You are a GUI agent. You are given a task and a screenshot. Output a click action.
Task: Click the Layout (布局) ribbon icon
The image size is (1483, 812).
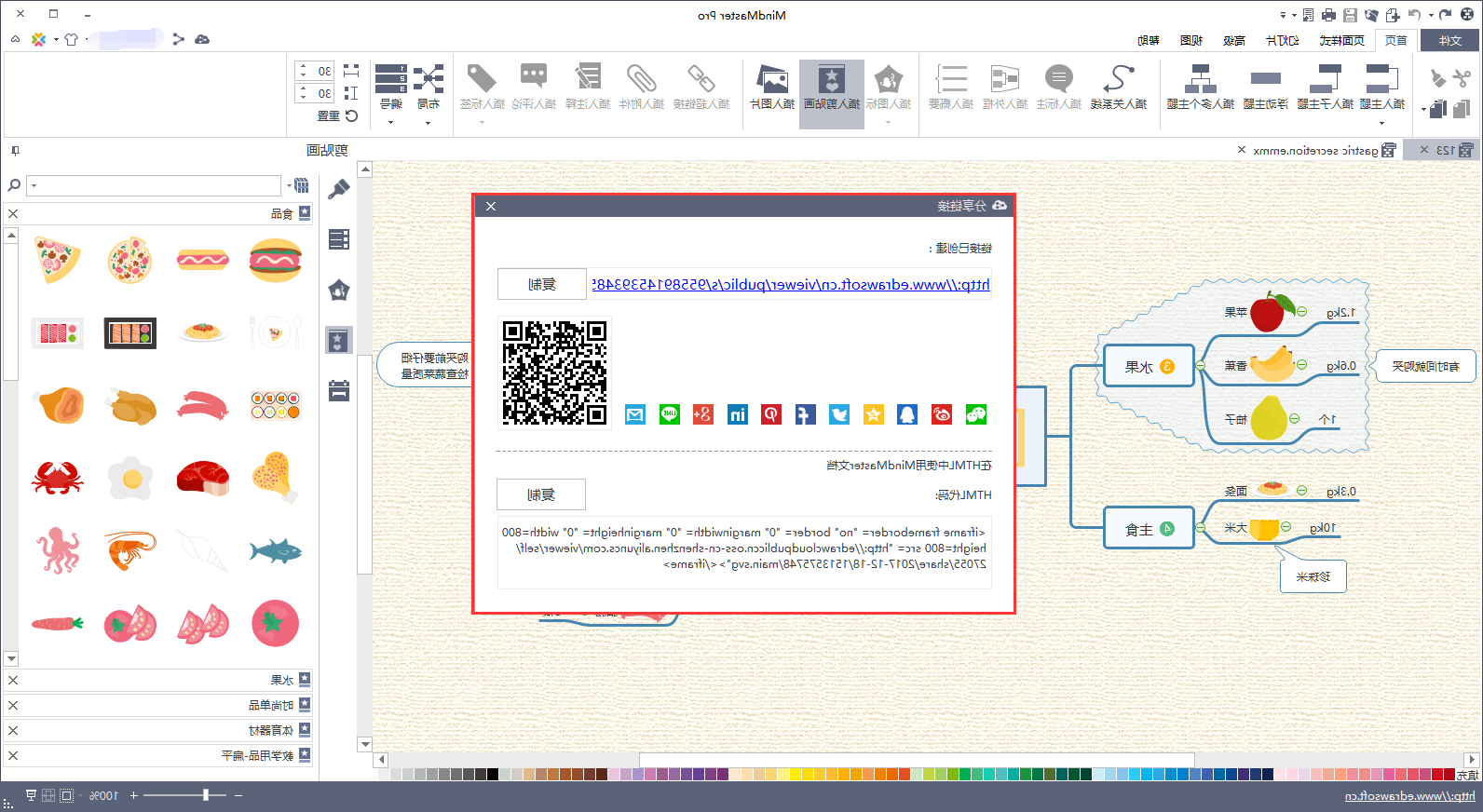tap(429, 79)
